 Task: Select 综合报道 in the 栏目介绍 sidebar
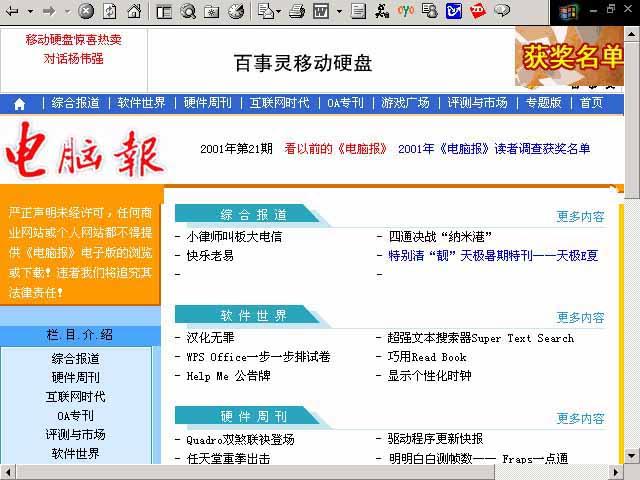(x=76, y=359)
